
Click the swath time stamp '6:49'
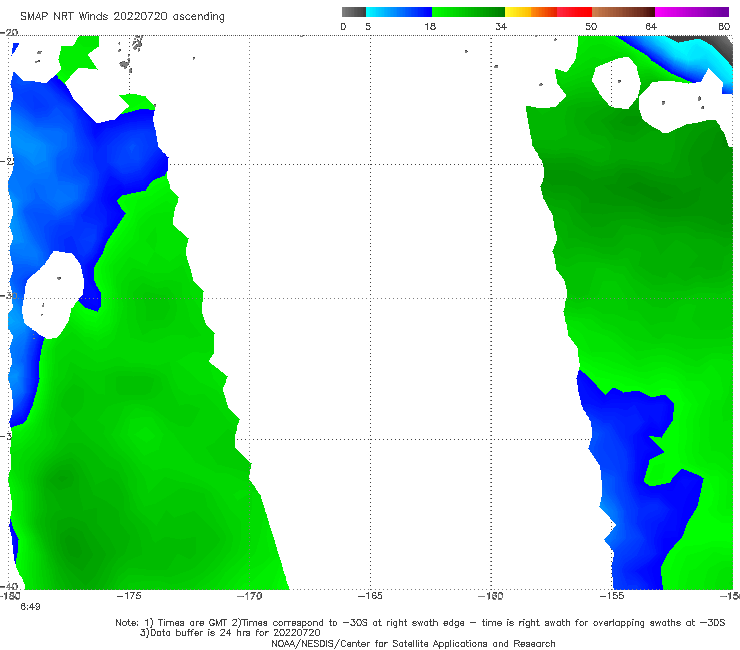pos(30,607)
